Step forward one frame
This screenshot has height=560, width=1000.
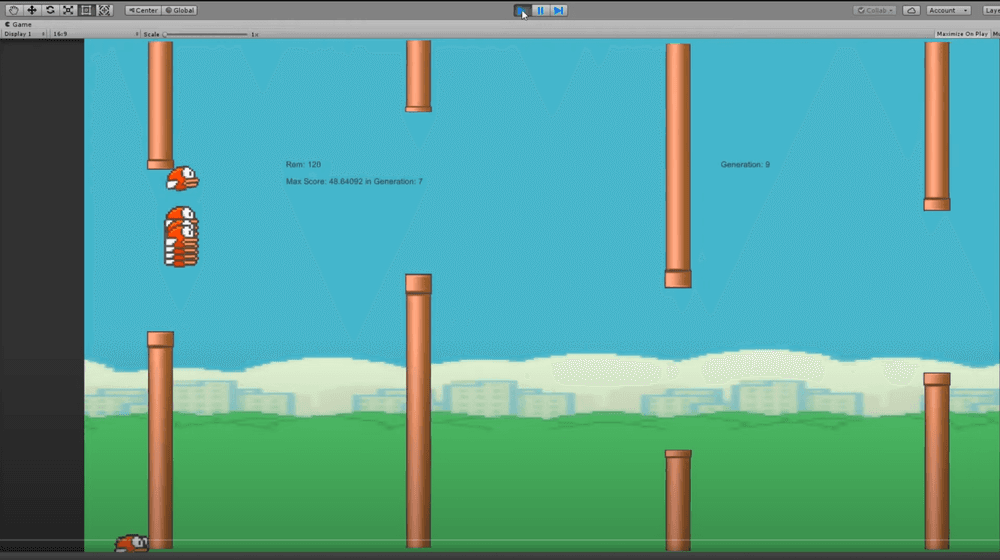559,10
